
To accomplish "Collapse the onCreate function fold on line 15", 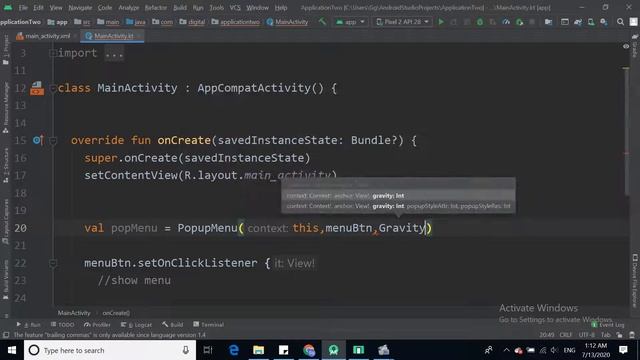I will point(52,141).
